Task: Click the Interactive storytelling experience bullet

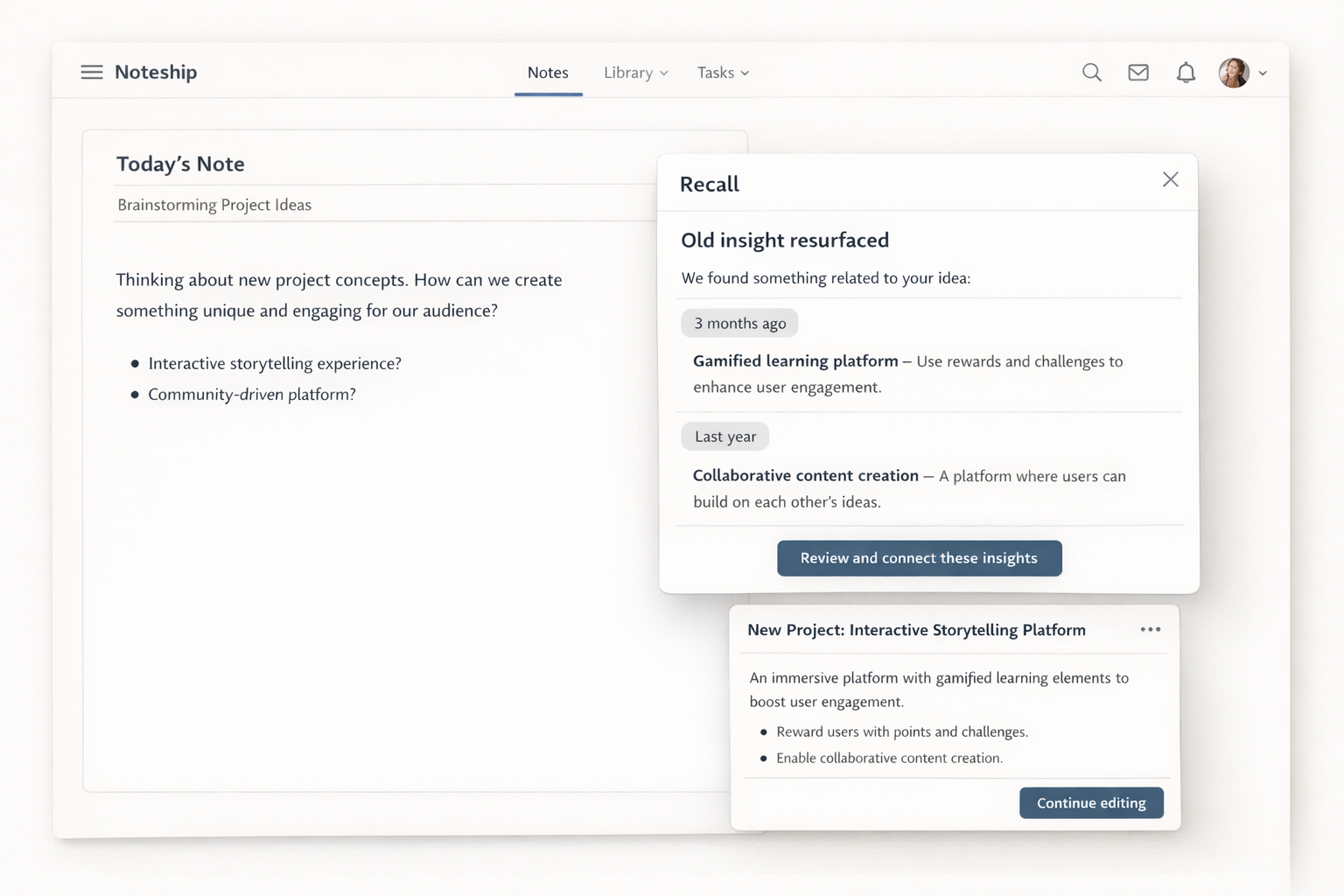Action: [x=274, y=363]
